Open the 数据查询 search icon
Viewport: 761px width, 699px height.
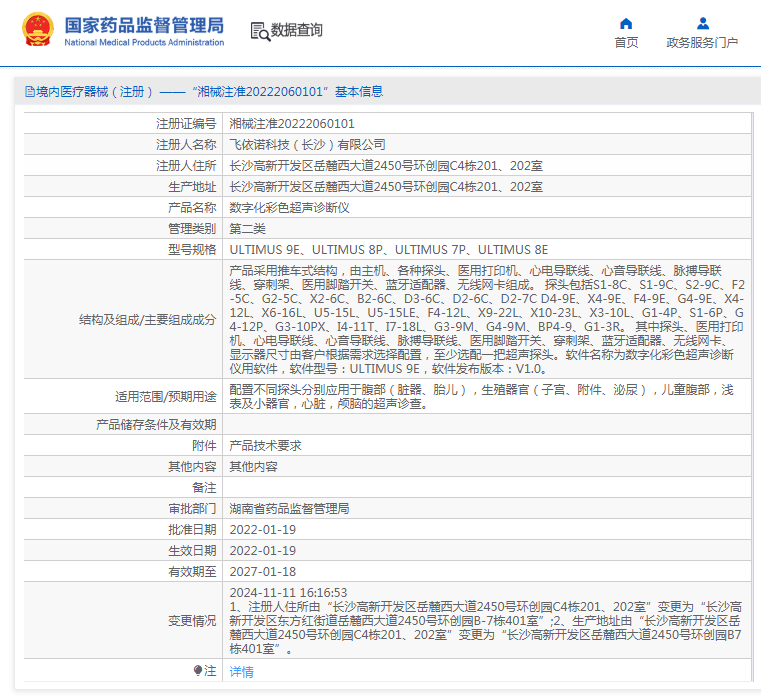tap(260, 31)
